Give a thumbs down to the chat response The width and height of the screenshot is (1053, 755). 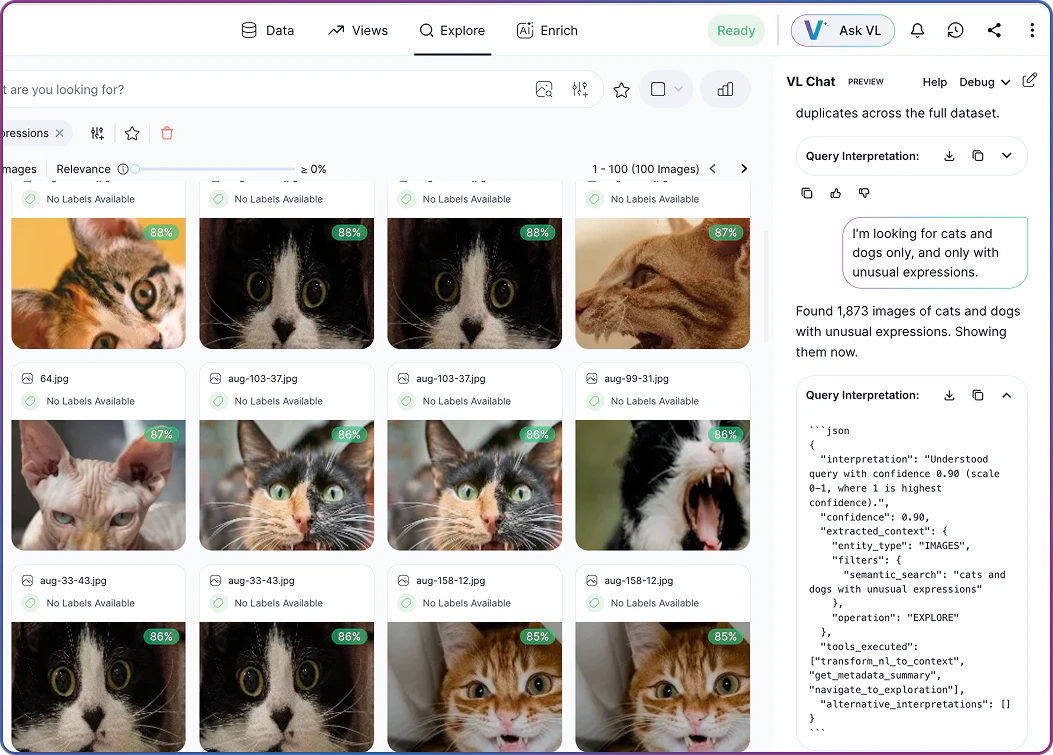coord(863,192)
